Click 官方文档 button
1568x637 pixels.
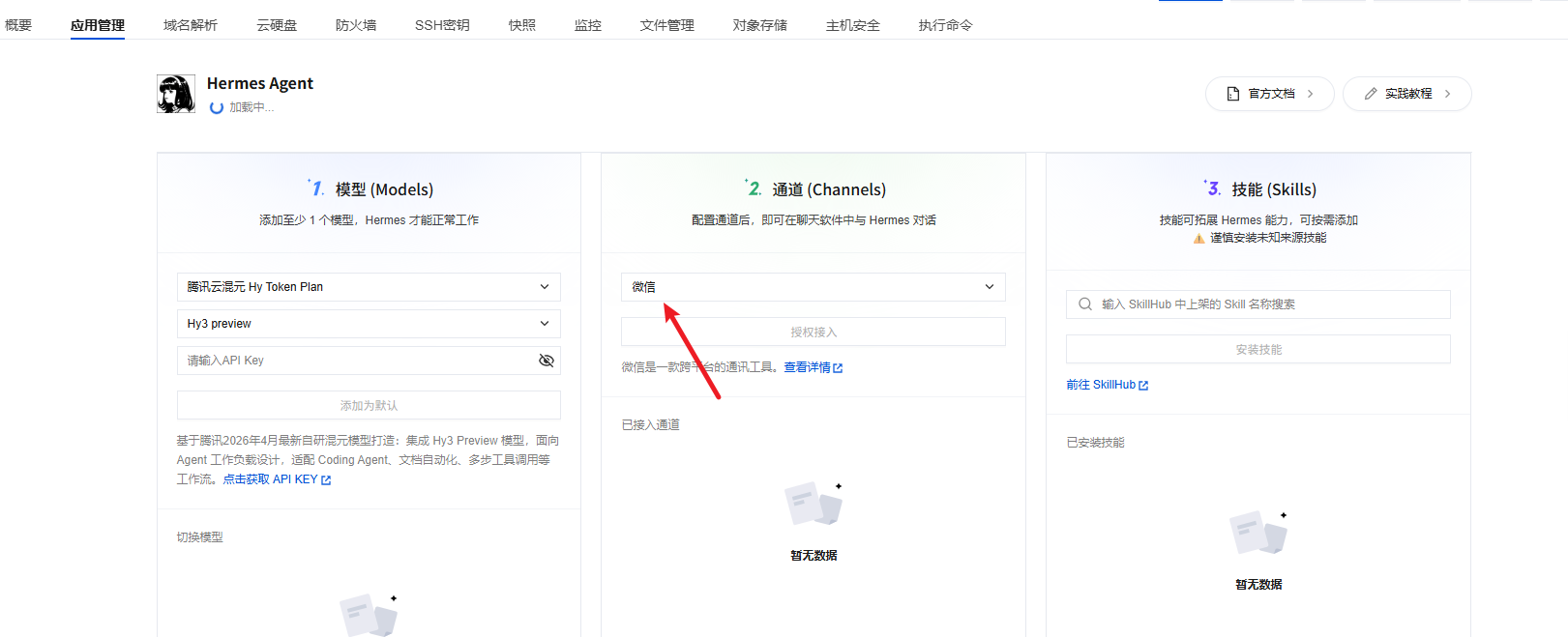pos(1270,94)
